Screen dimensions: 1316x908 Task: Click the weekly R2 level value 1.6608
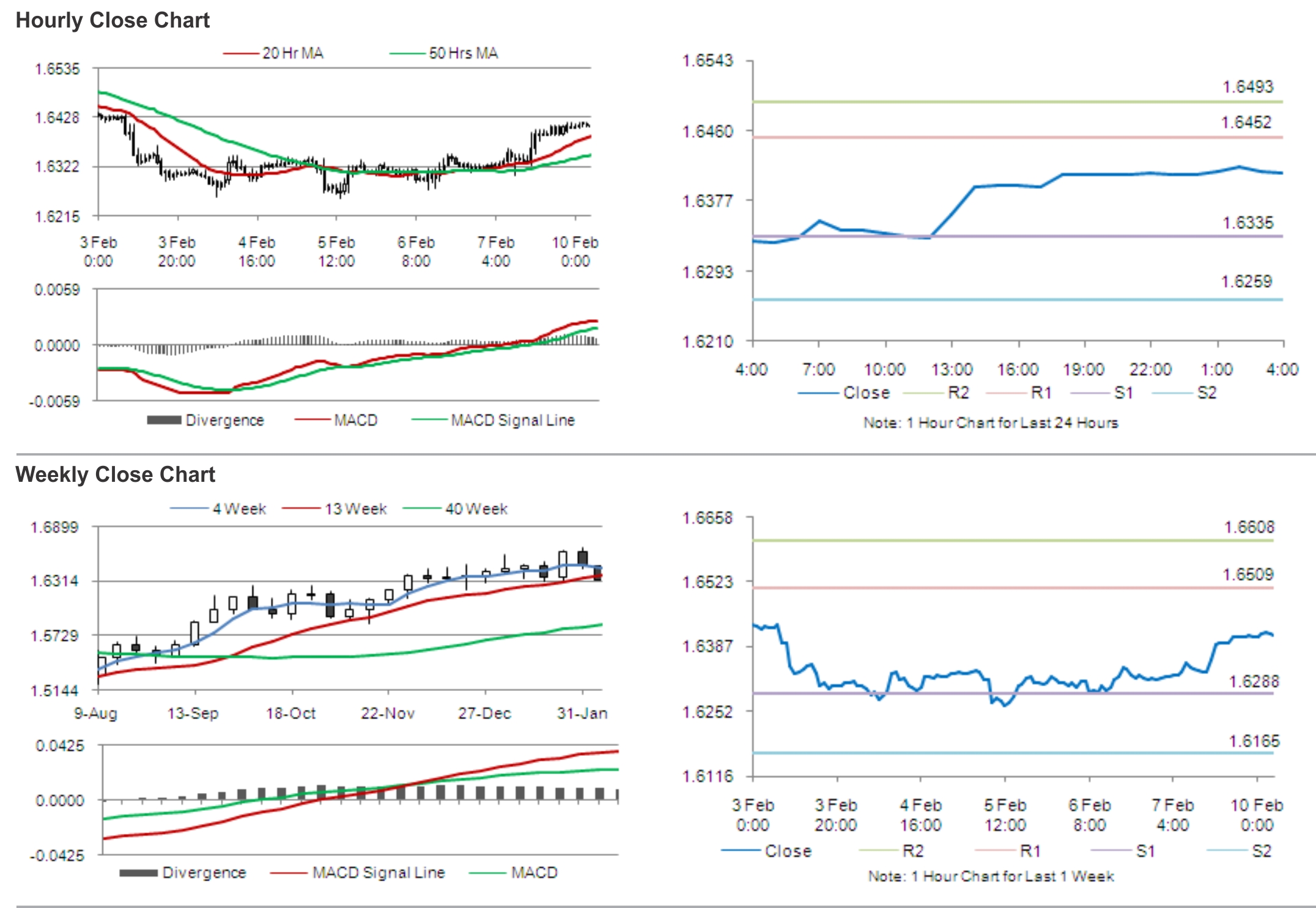[1249, 527]
